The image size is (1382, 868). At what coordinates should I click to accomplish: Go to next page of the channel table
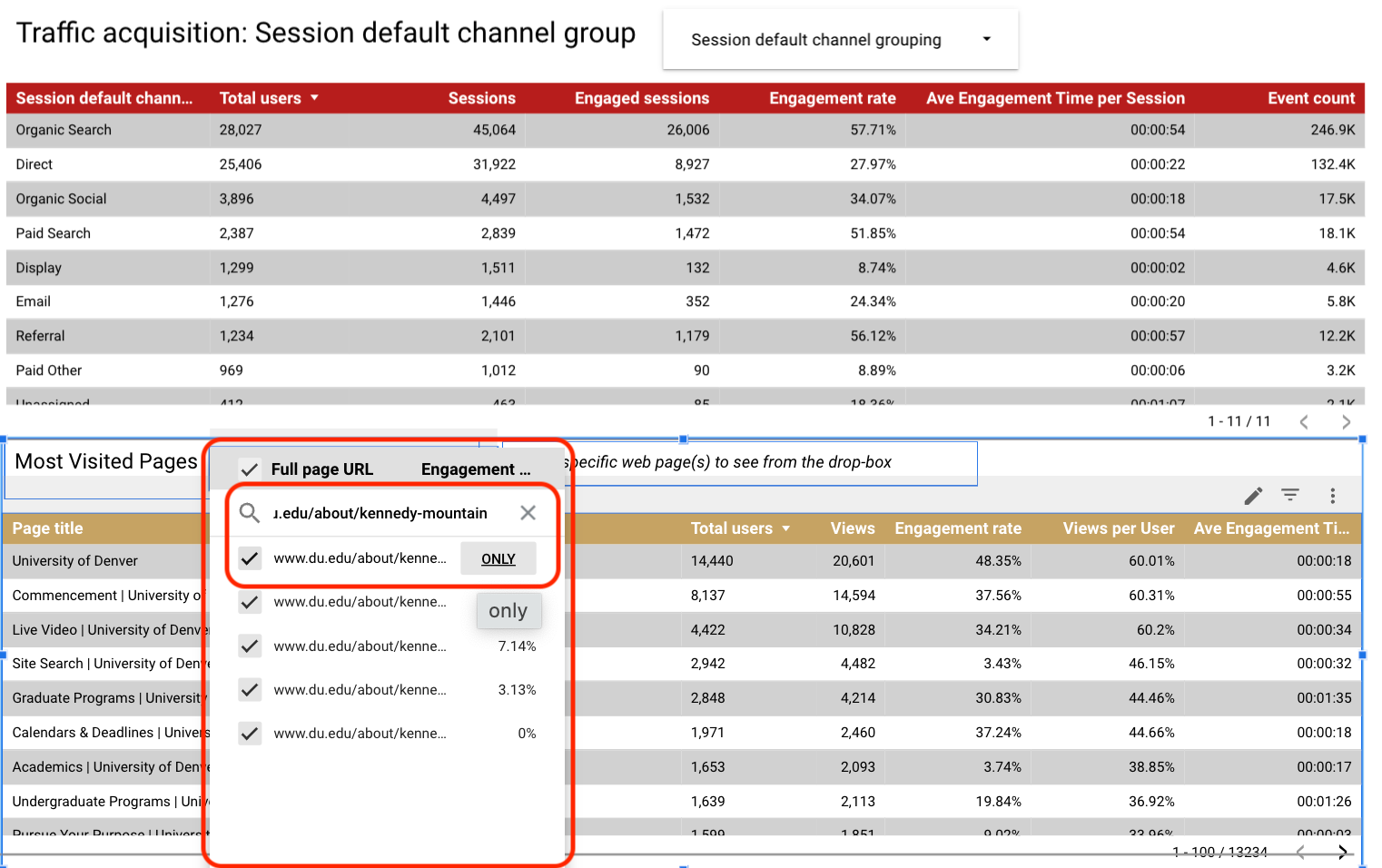tap(1346, 421)
